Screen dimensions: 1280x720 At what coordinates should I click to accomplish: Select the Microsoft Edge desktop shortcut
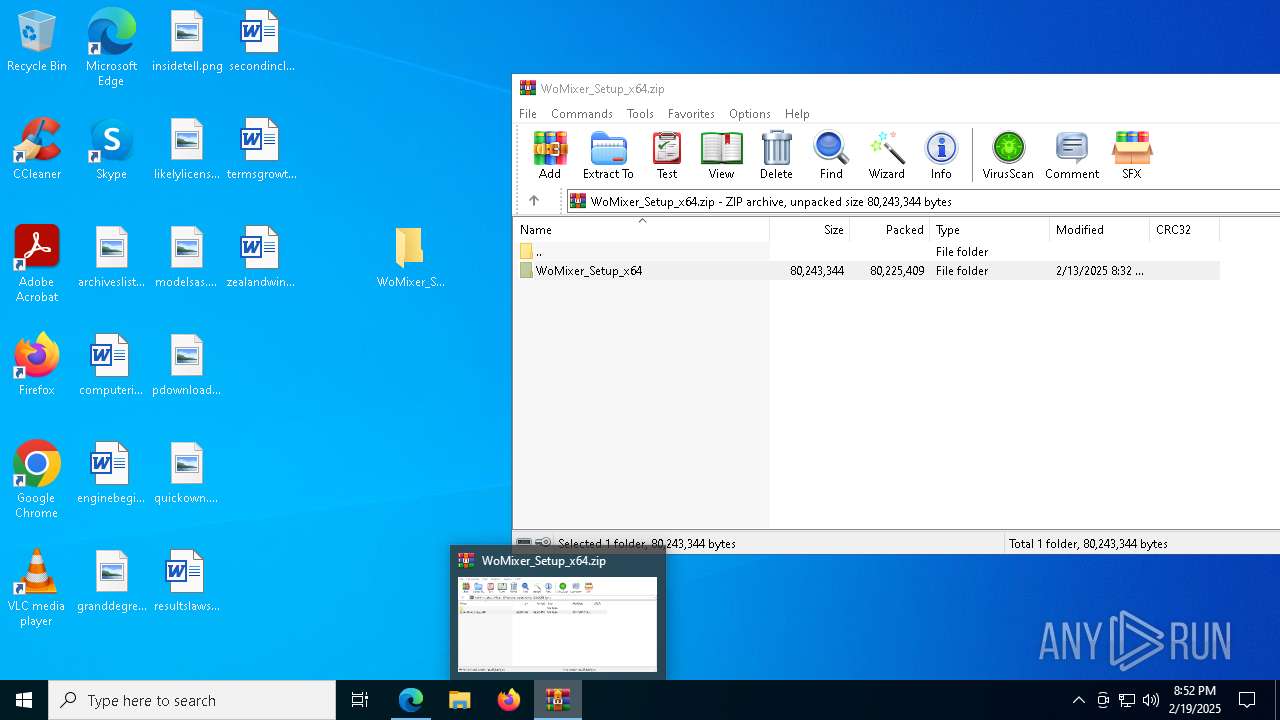[x=111, y=48]
